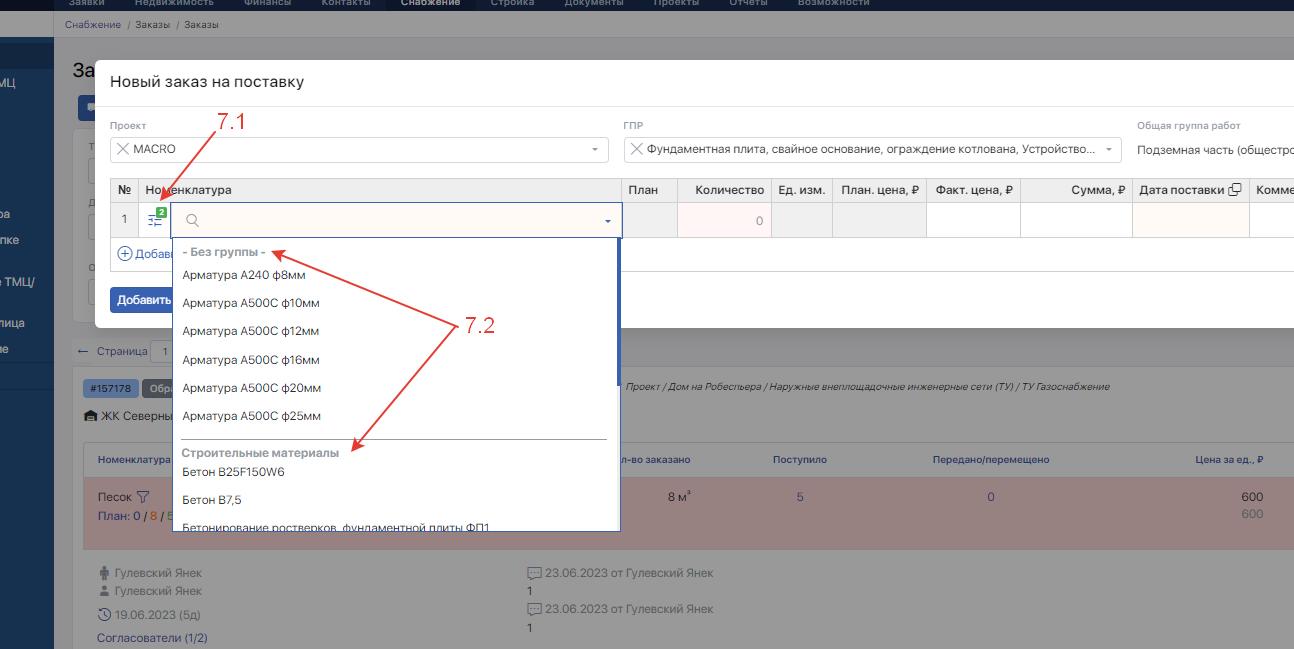Image resolution: width=1294 pixels, height=649 pixels.
Task: Open the Согласователи (1/2) link
Action: tap(152, 637)
